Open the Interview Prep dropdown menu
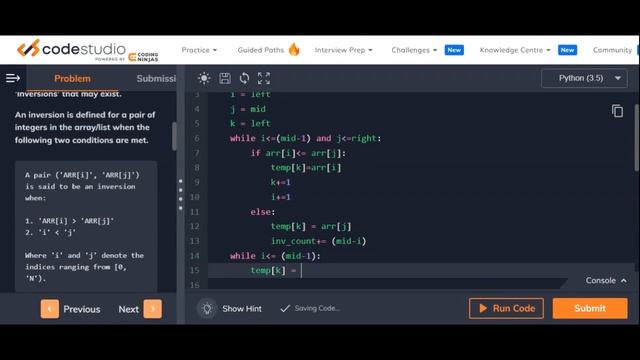Viewport: 640px width, 360px height. pyautogui.click(x=343, y=50)
